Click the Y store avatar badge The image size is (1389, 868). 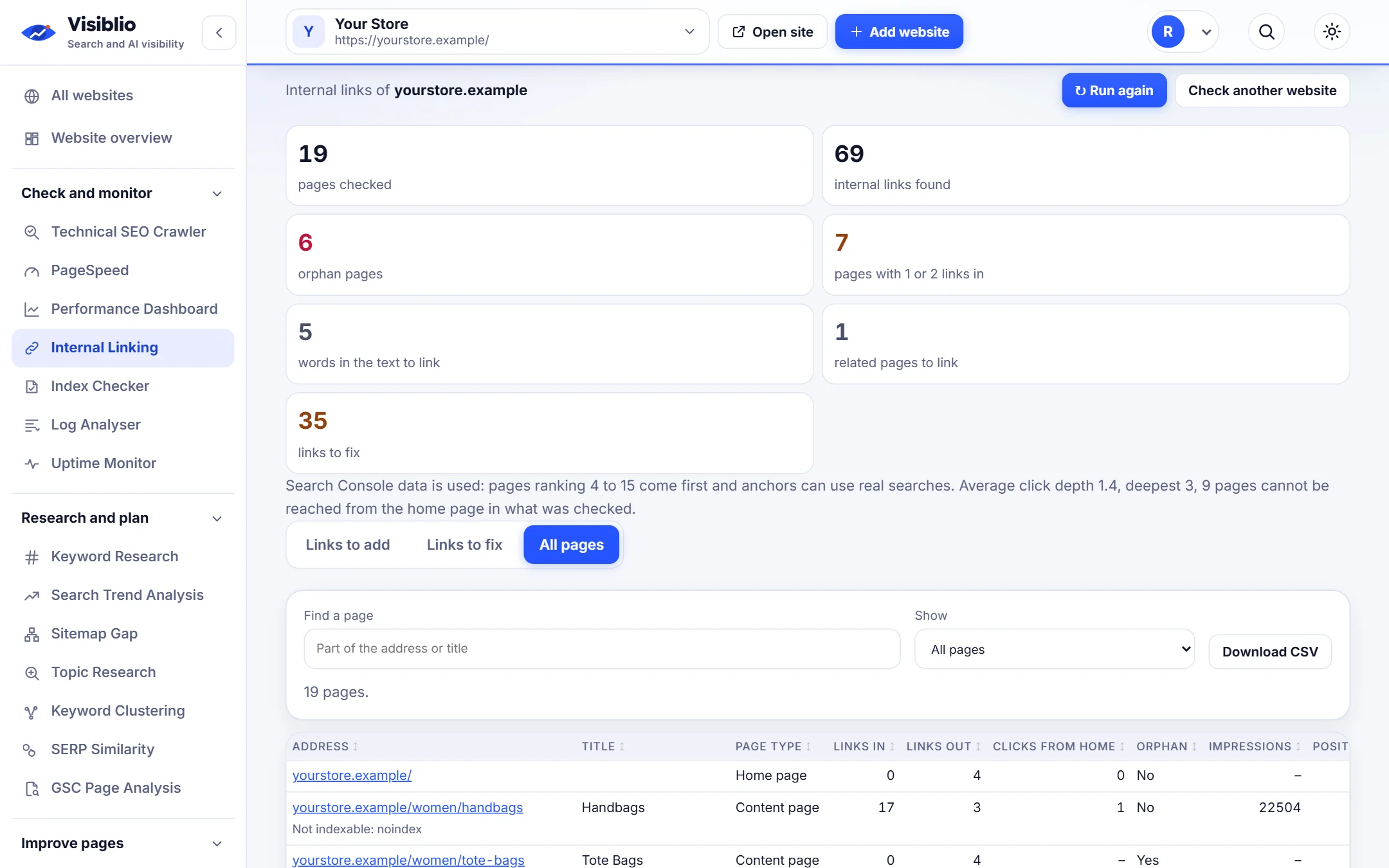[x=309, y=32]
